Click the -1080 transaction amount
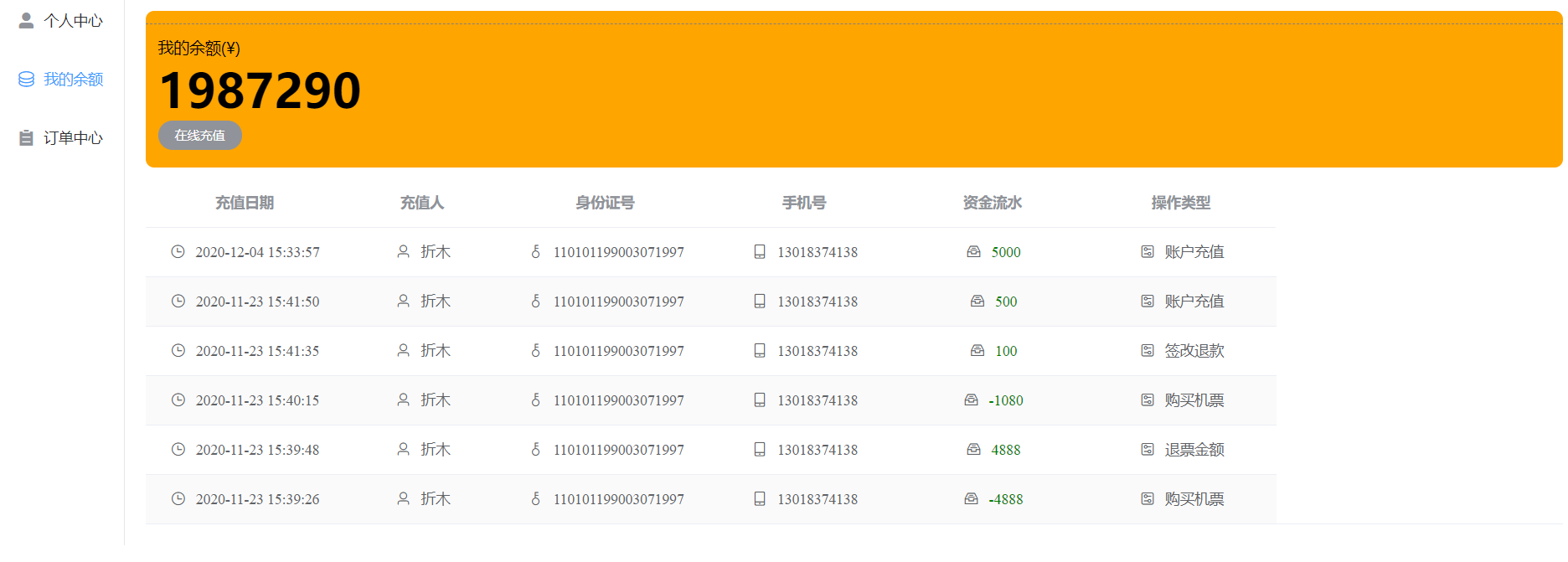This screenshot has height=562, width=1568. (x=1006, y=400)
